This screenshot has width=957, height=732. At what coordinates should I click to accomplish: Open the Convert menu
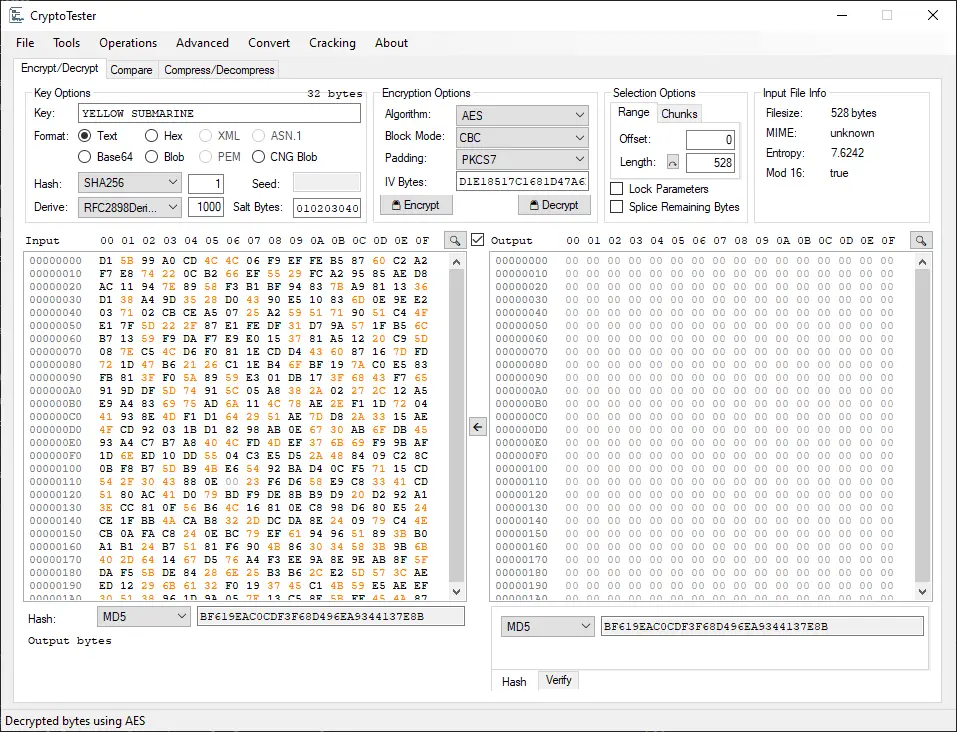pos(269,43)
